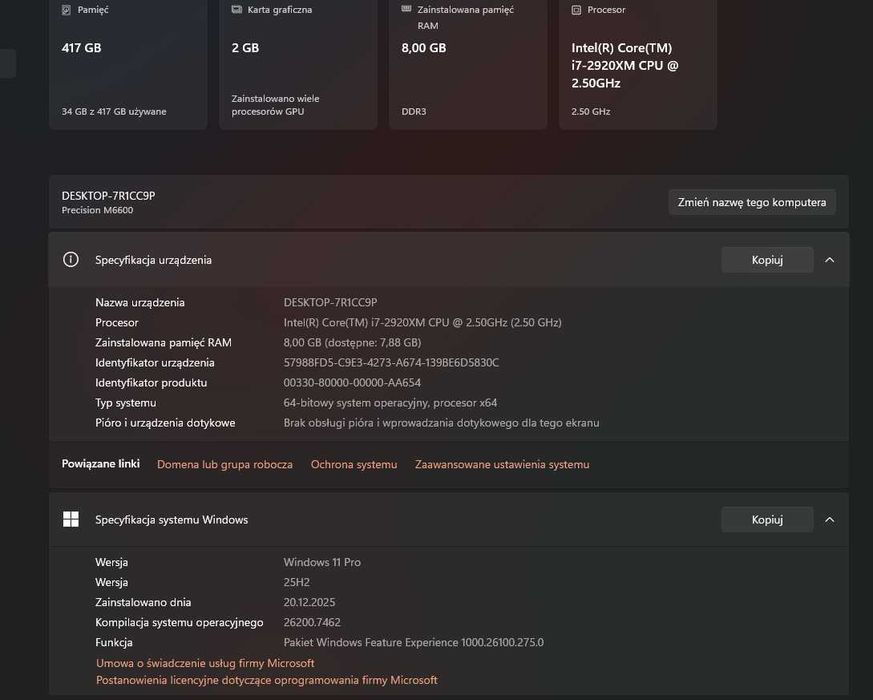Viewport: 873px width, 700px height.
Task: Click the Pamięć storage icon
Action: coord(66,10)
